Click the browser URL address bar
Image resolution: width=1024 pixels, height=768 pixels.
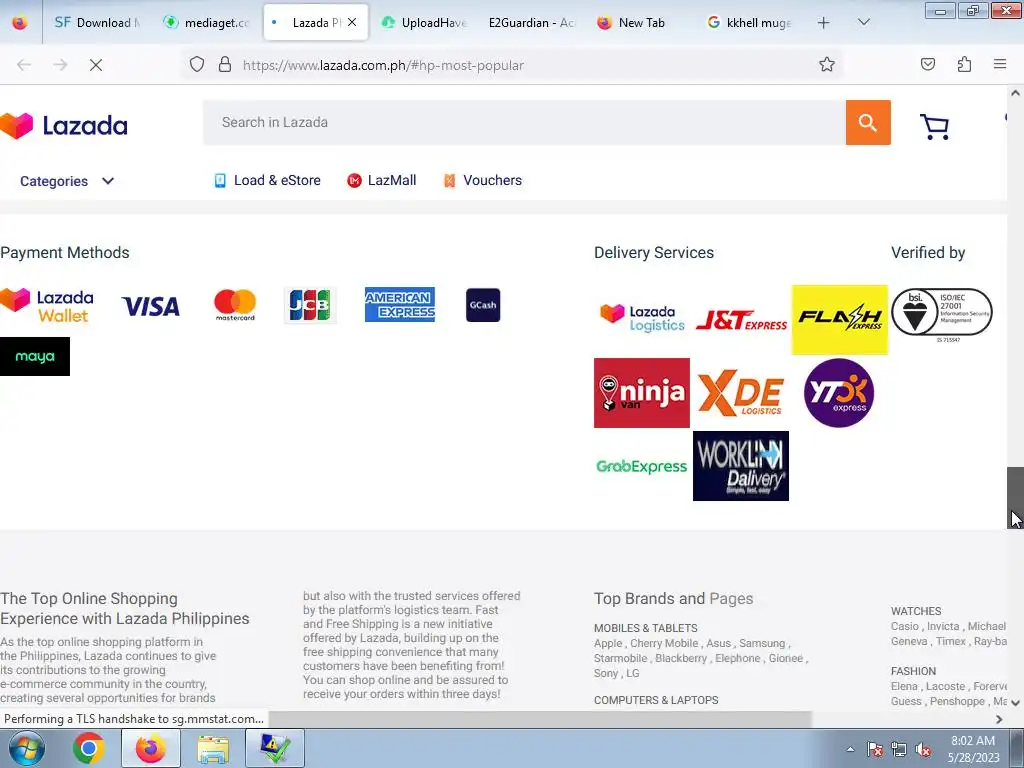click(x=513, y=65)
